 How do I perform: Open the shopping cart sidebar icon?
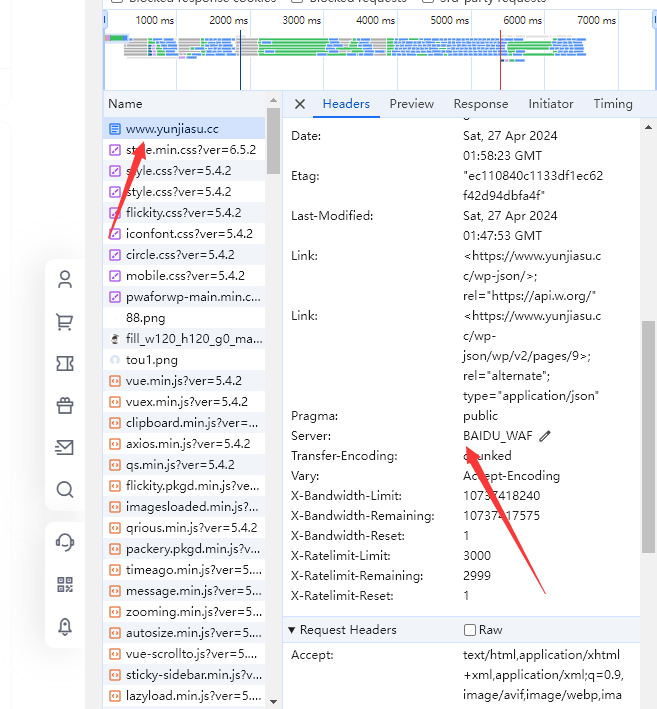65,321
